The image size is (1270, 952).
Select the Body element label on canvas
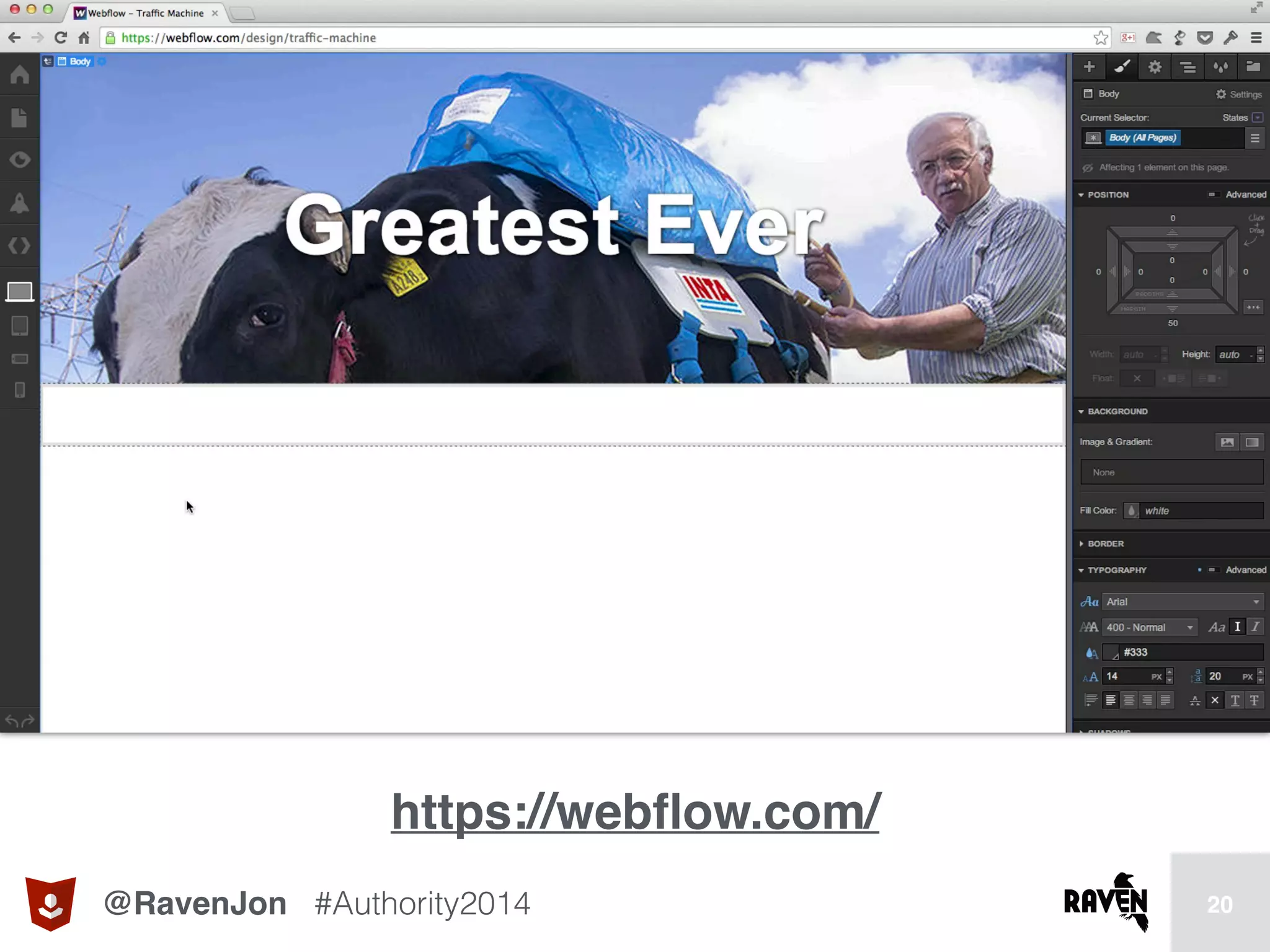pos(74,61)
